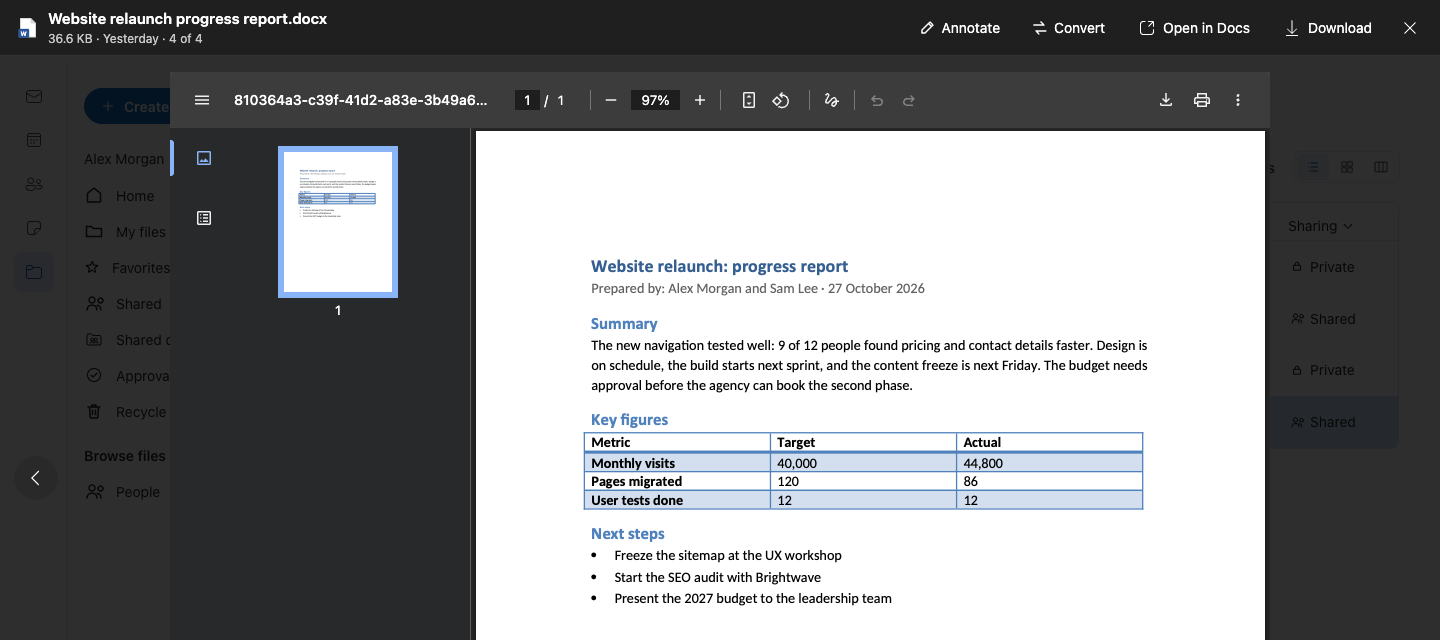This screenshot has width=1440, height=640.
Task: Click the 'Metric' table header cell
Action: coord(677,442)
